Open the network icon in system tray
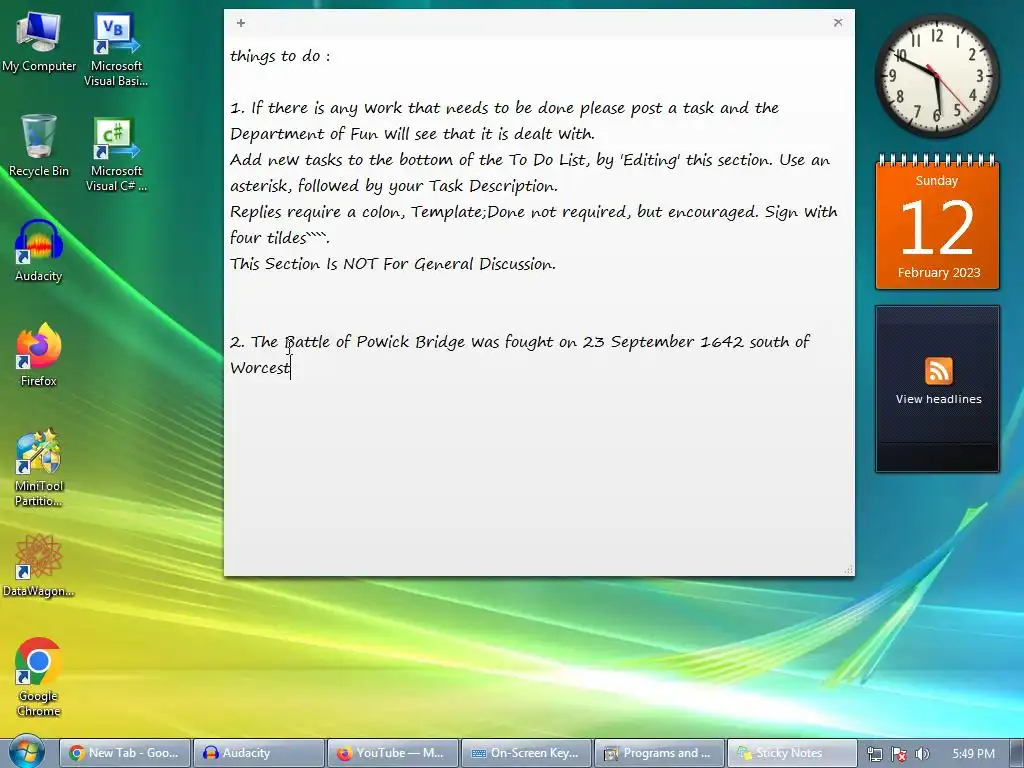Viewport: 1024px width, 768px height. 874,754
